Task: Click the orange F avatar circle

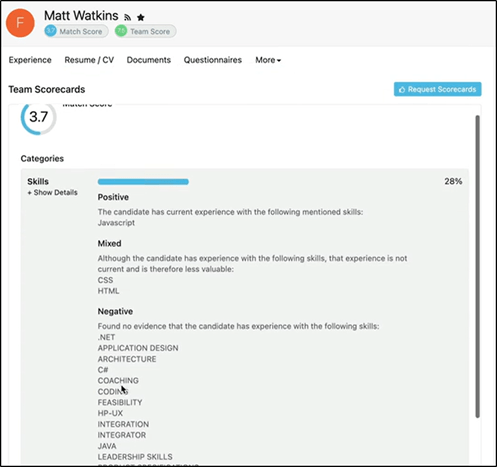Action: [x=20, y=23]
